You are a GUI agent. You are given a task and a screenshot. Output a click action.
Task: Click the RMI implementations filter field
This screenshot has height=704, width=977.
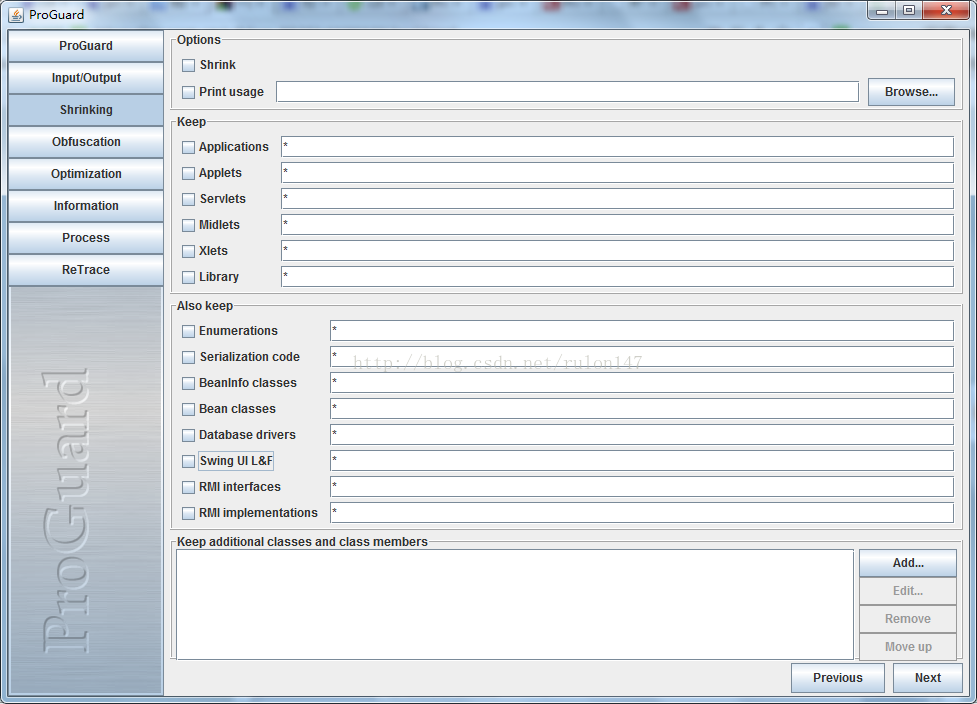(642, 513)
